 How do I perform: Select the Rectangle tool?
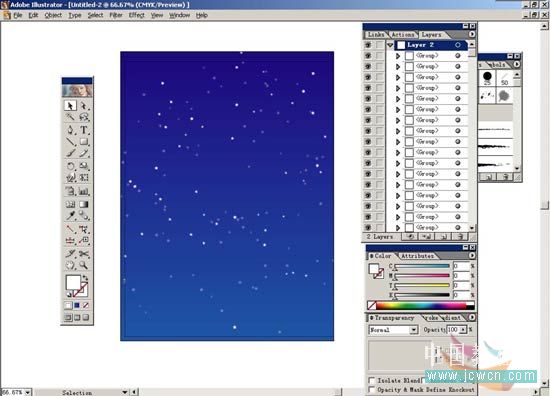84,142
